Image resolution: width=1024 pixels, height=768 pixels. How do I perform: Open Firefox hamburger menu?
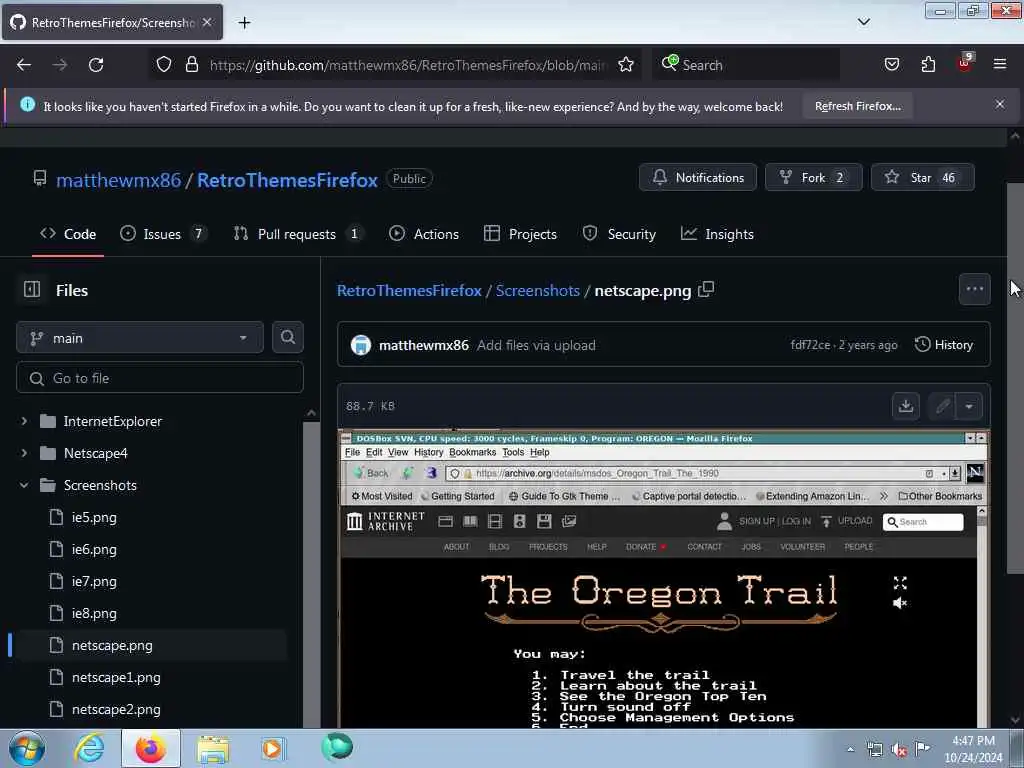coord(1000,64)
